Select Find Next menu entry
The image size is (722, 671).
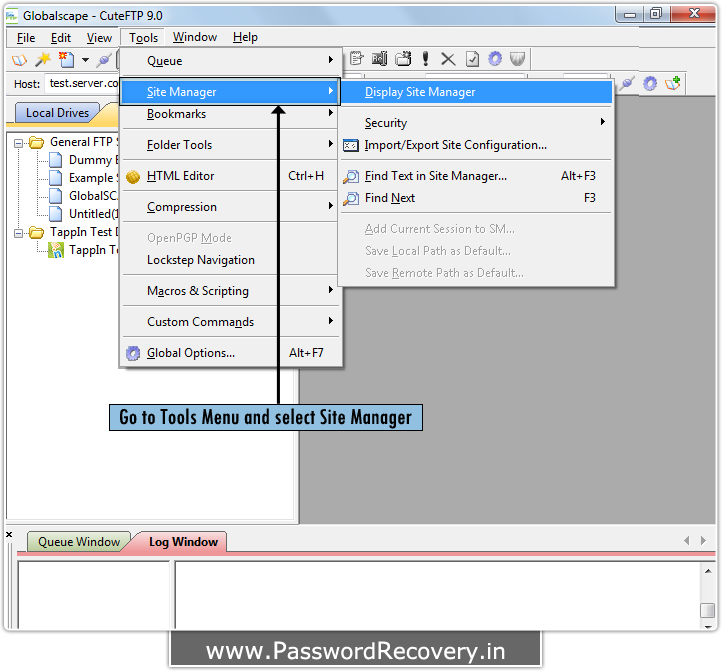coord(476,198)
